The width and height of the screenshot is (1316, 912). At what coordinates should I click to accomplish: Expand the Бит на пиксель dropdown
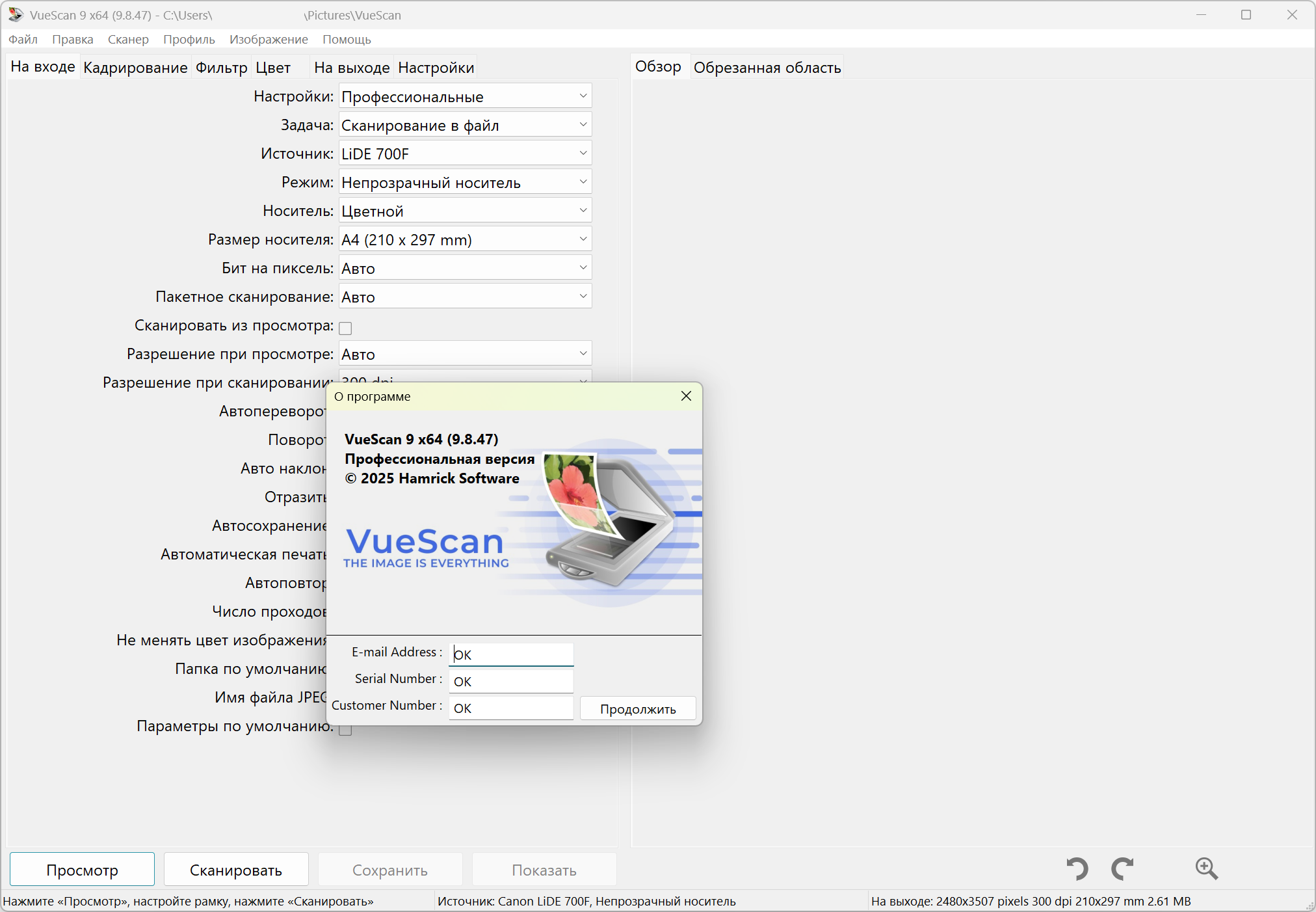[465, 268]
